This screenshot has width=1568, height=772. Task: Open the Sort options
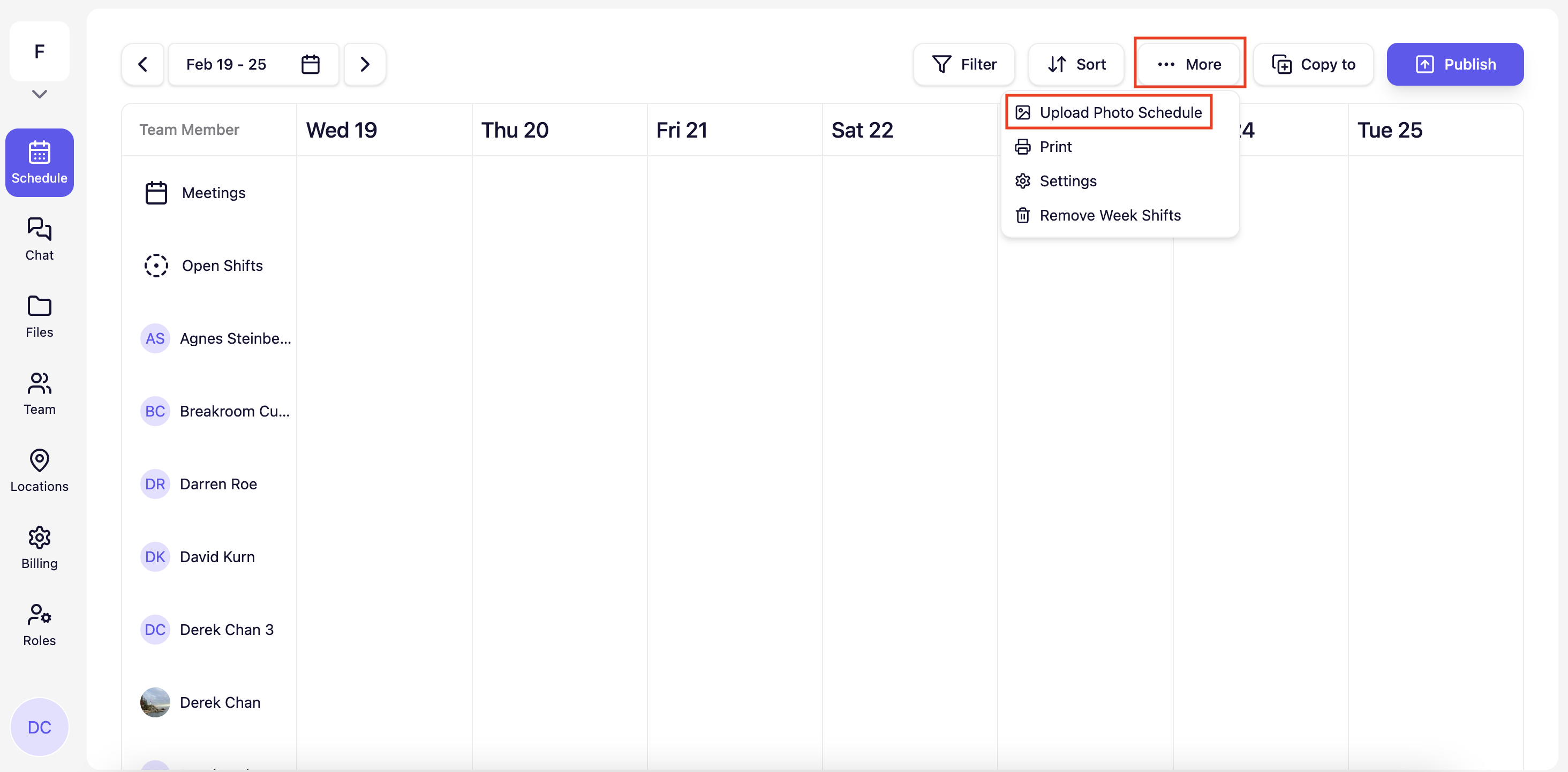click(1076, 64)
